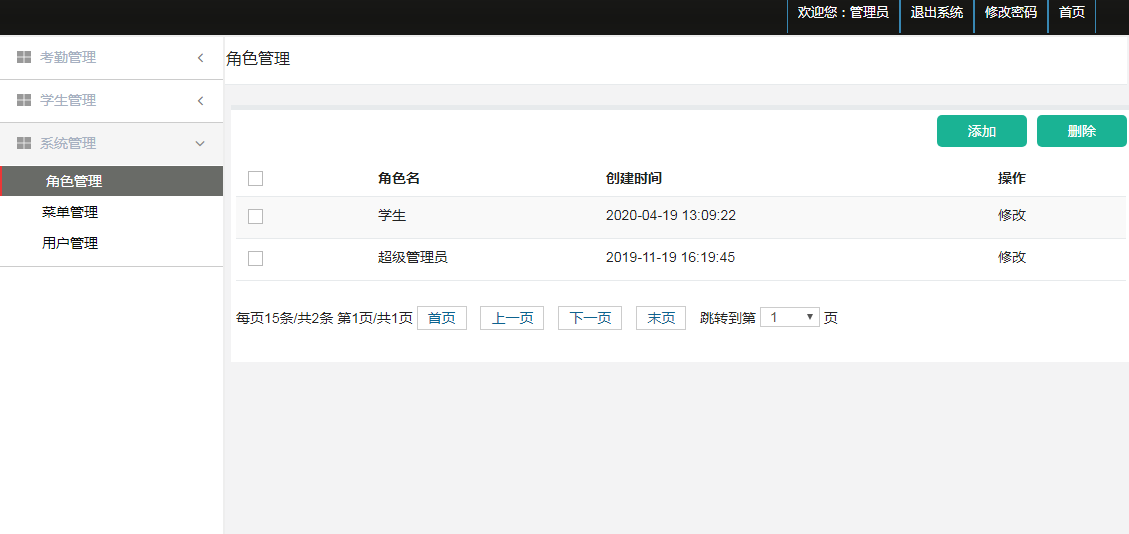The height and width of the screenshot is (534, 1129).
Task: Click the grid icon beside 学生管理
Action: click(24, 101)
